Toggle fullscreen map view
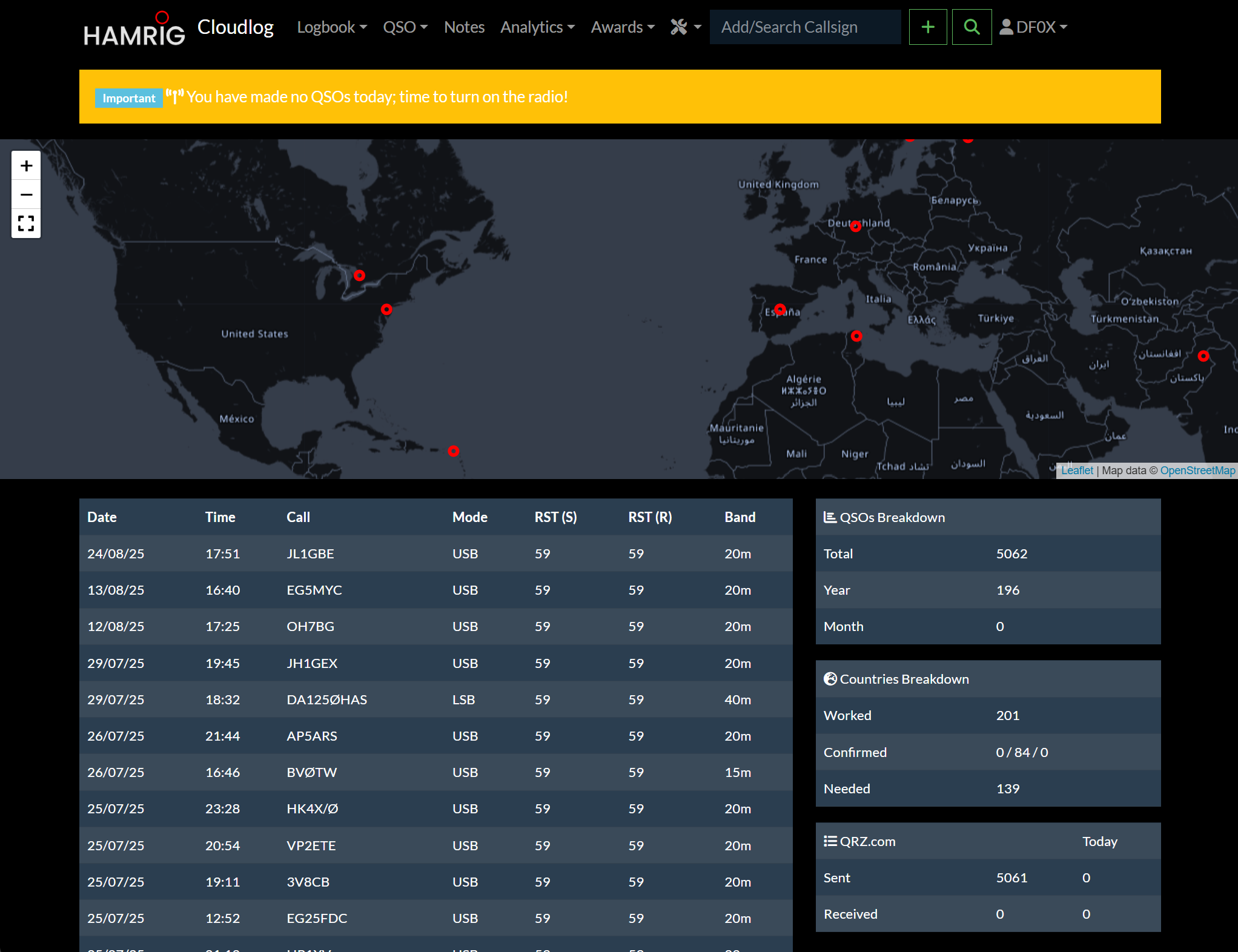The width and height of the screenshot is (1238, 952). click(26, 223)
